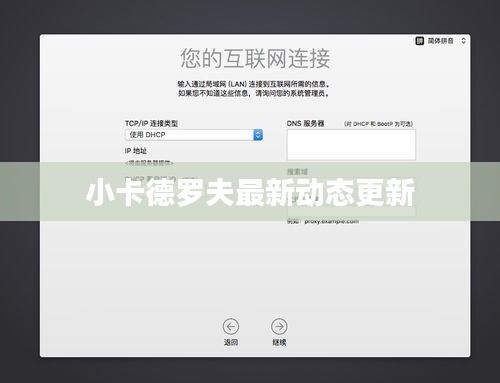Click inside the DNS 服务器 text box
Image resolution: width=500 pixels, height=383 pixels.
point(351,145)
